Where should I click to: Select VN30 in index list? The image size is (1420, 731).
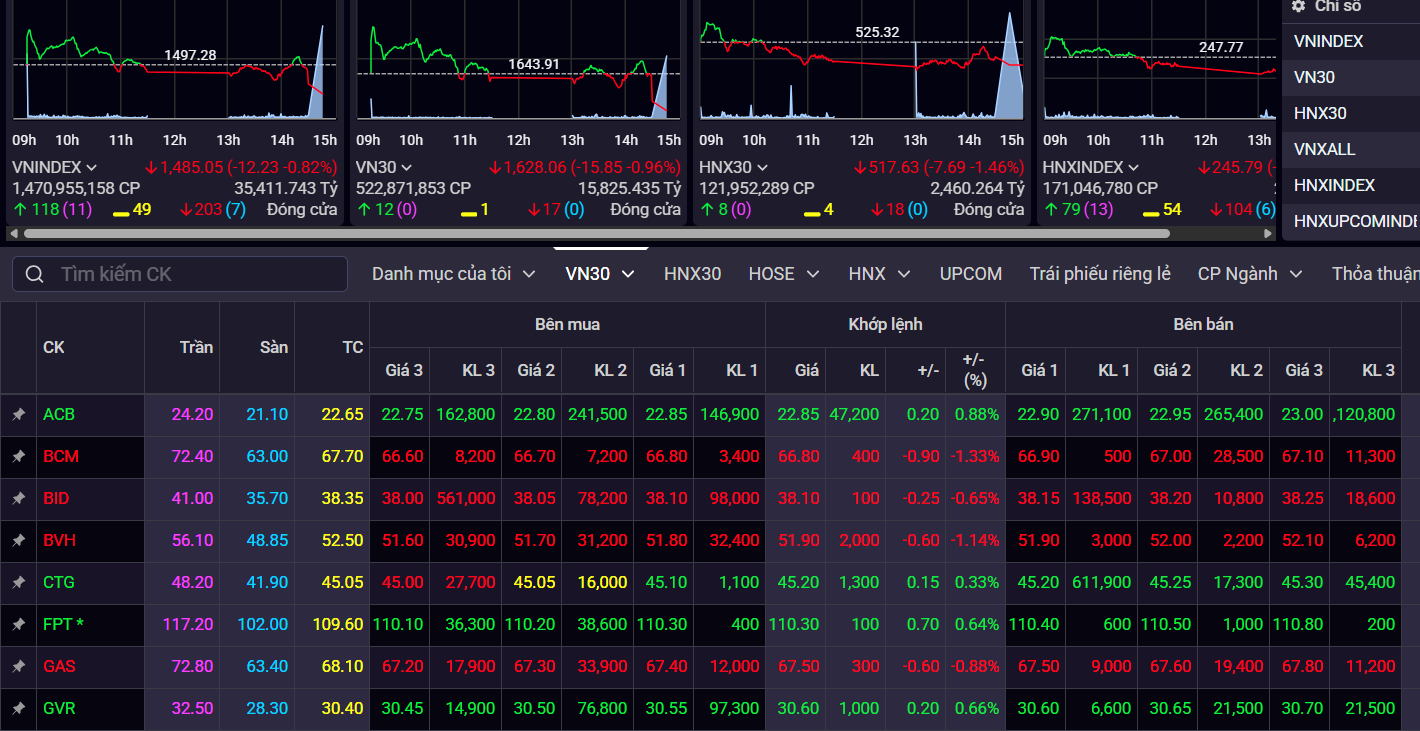coord(1351,78)
